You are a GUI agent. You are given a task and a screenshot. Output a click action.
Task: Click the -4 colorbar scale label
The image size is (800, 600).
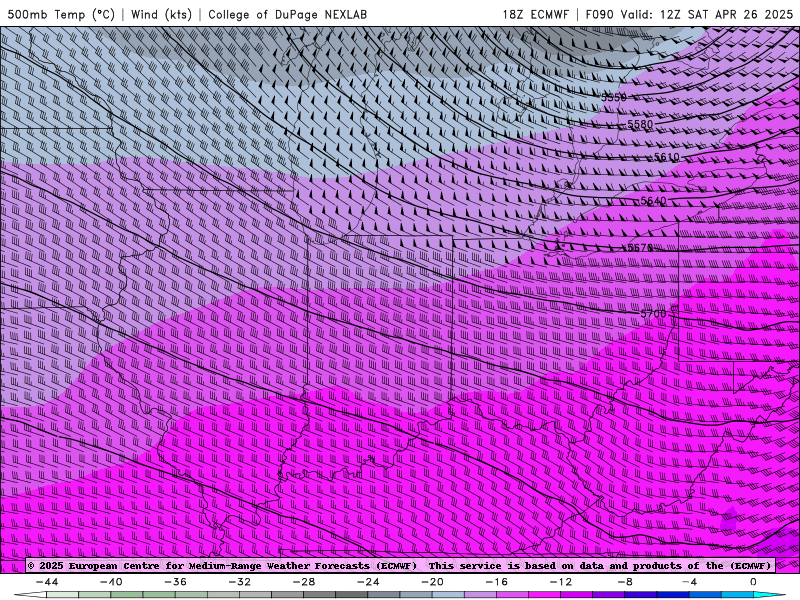(689, 582)
